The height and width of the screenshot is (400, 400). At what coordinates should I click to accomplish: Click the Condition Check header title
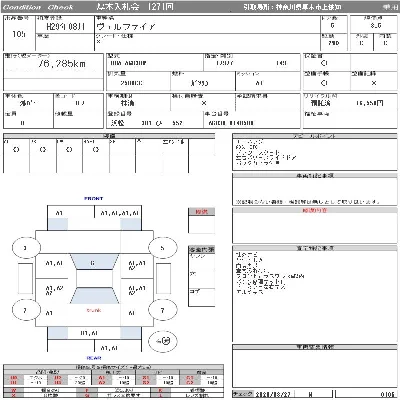(x=38, y=7)
